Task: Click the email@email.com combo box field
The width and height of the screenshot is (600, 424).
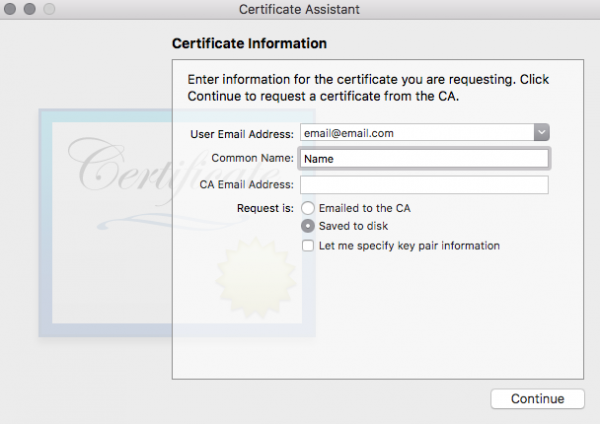Action: 415,132
